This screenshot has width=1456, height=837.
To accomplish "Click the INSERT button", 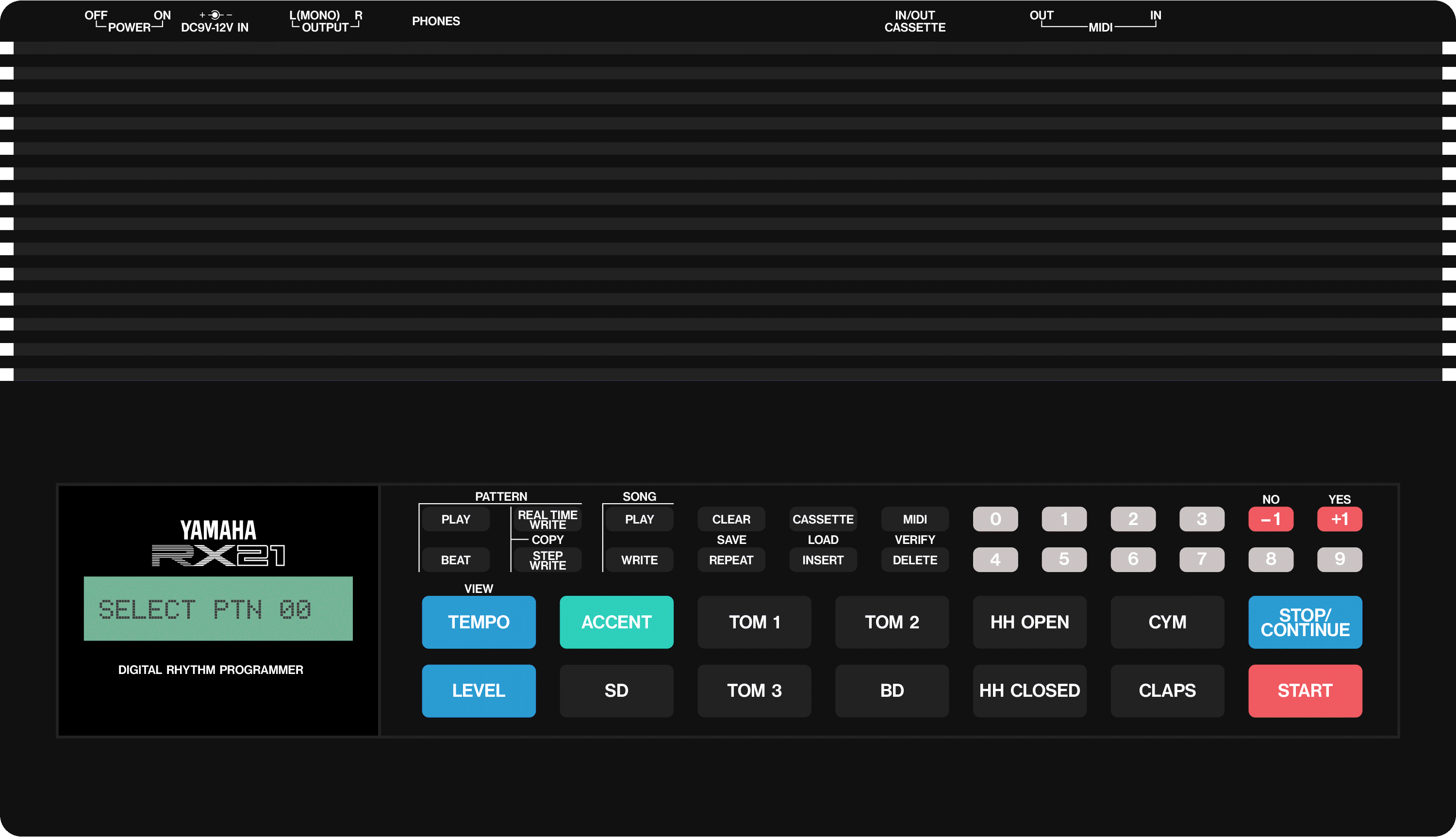I will click(x=823, y=559).
